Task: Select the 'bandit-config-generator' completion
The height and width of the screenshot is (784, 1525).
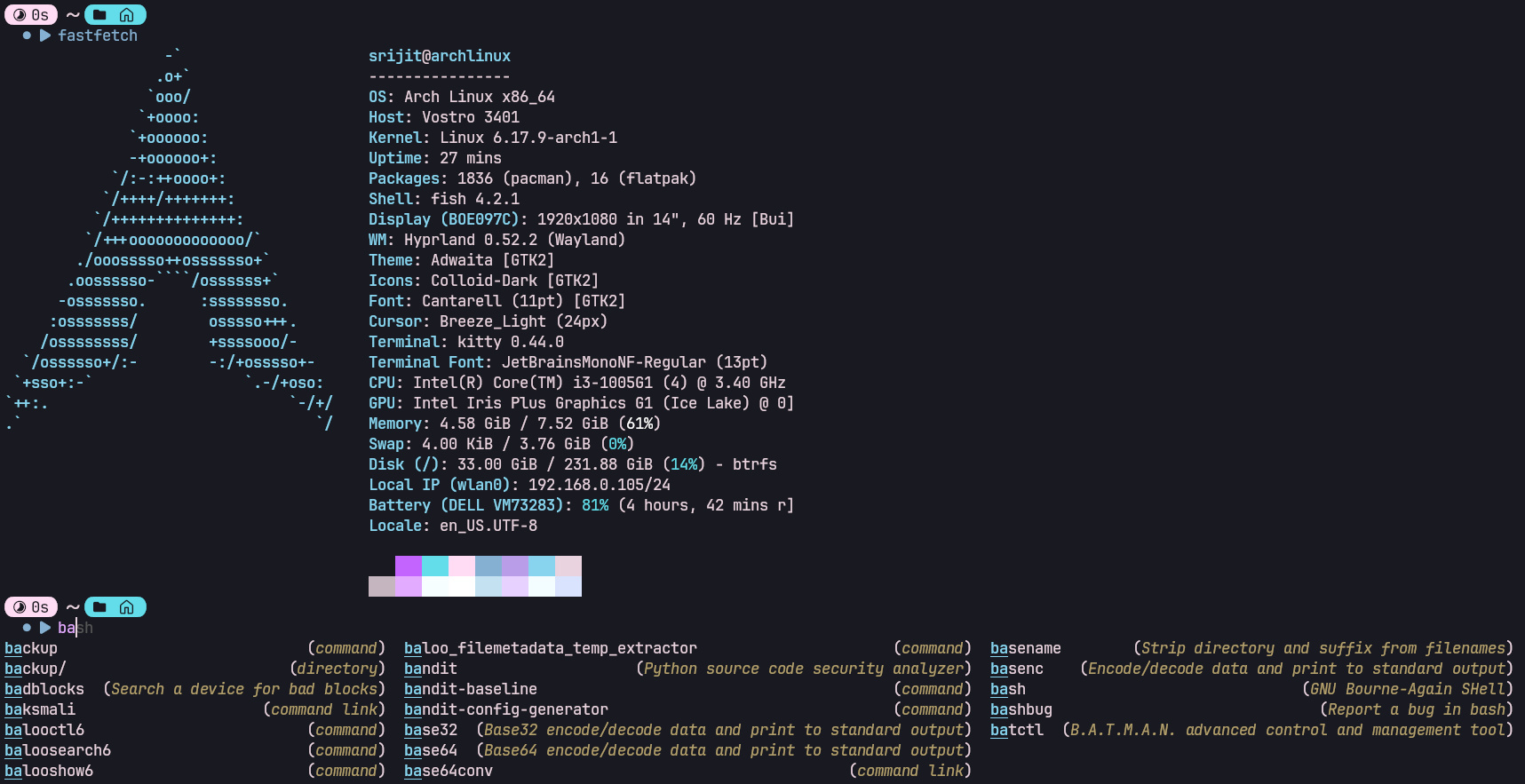Action: [x=687, y=709]
